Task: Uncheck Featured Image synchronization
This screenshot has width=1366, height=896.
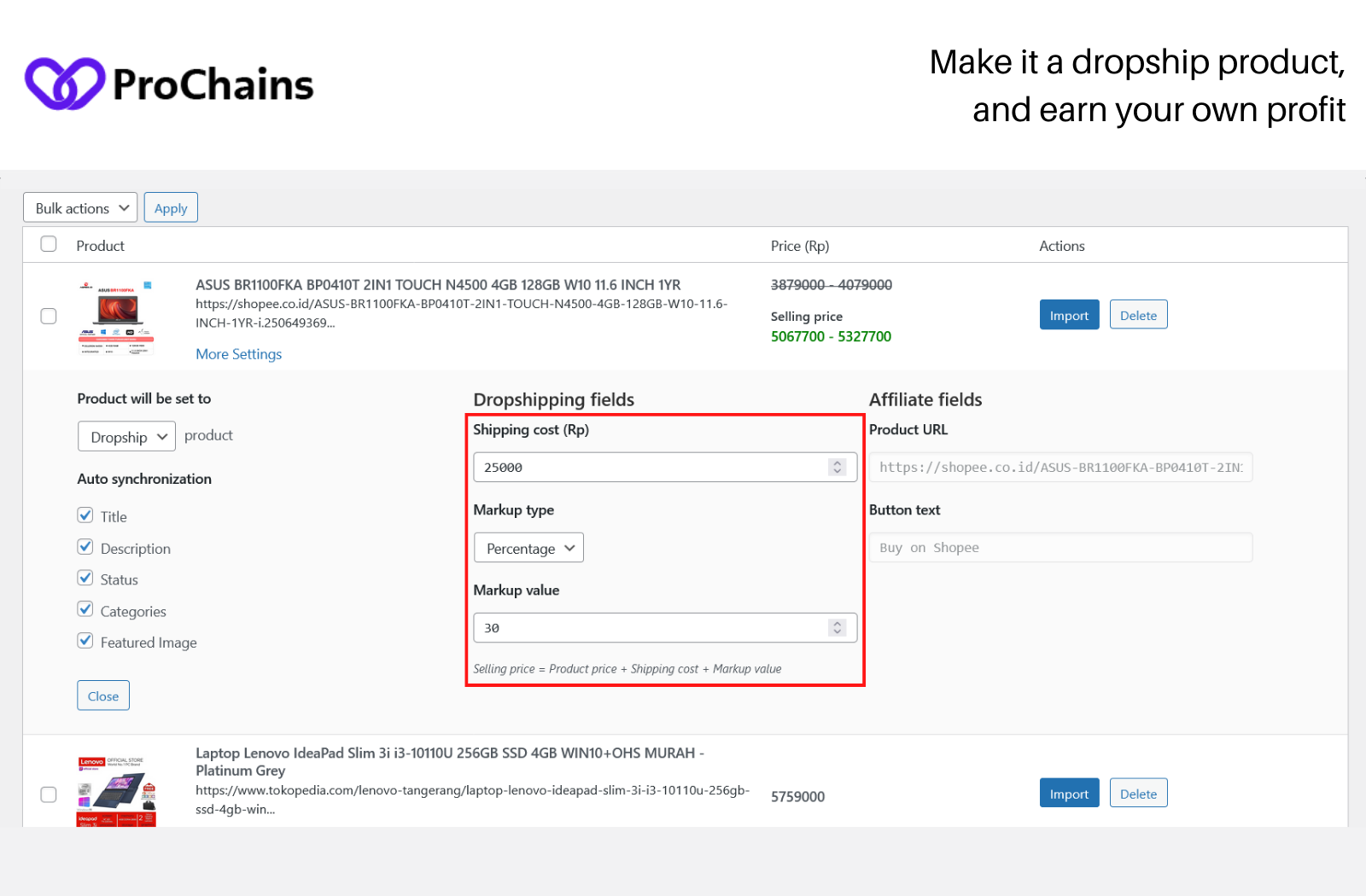Action: 85,641
